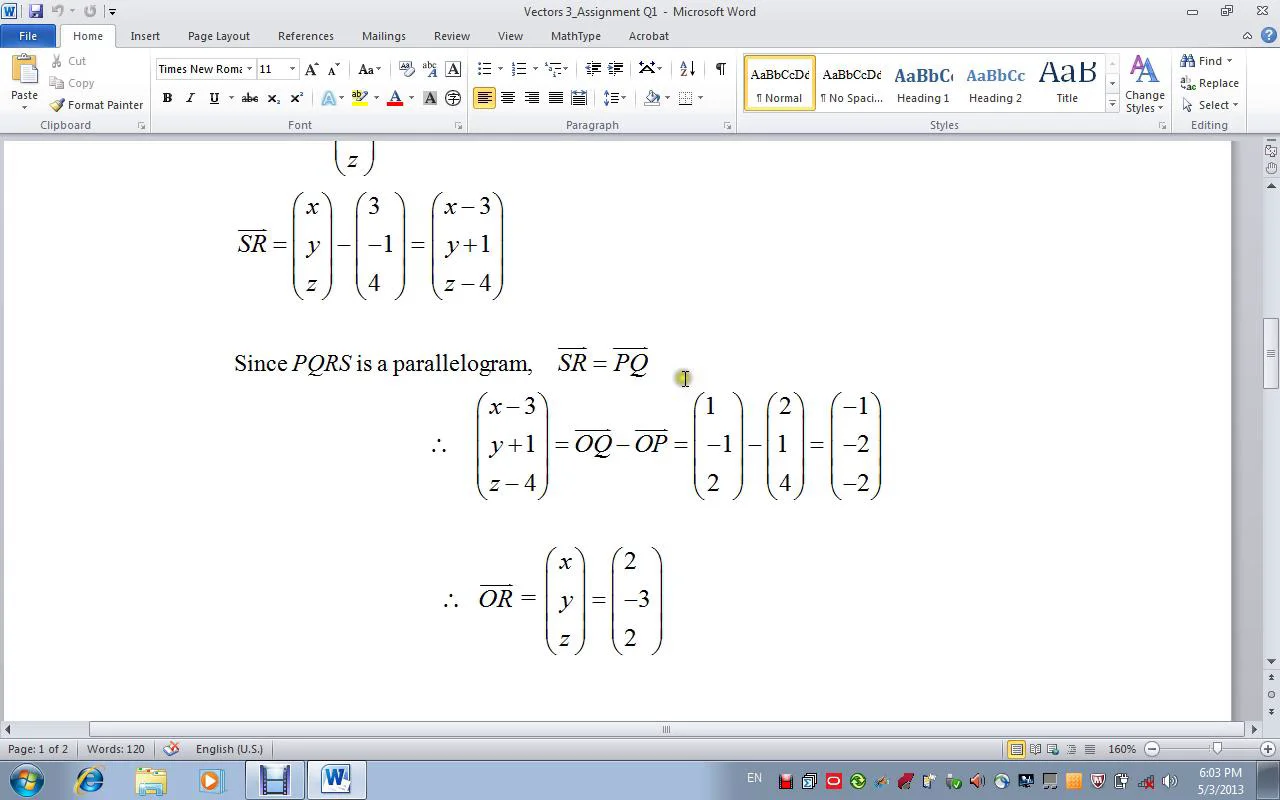This screenshot has height=800, width=1280.
Task: Apply subscript formatting
Action: click(x=273, y=98)
